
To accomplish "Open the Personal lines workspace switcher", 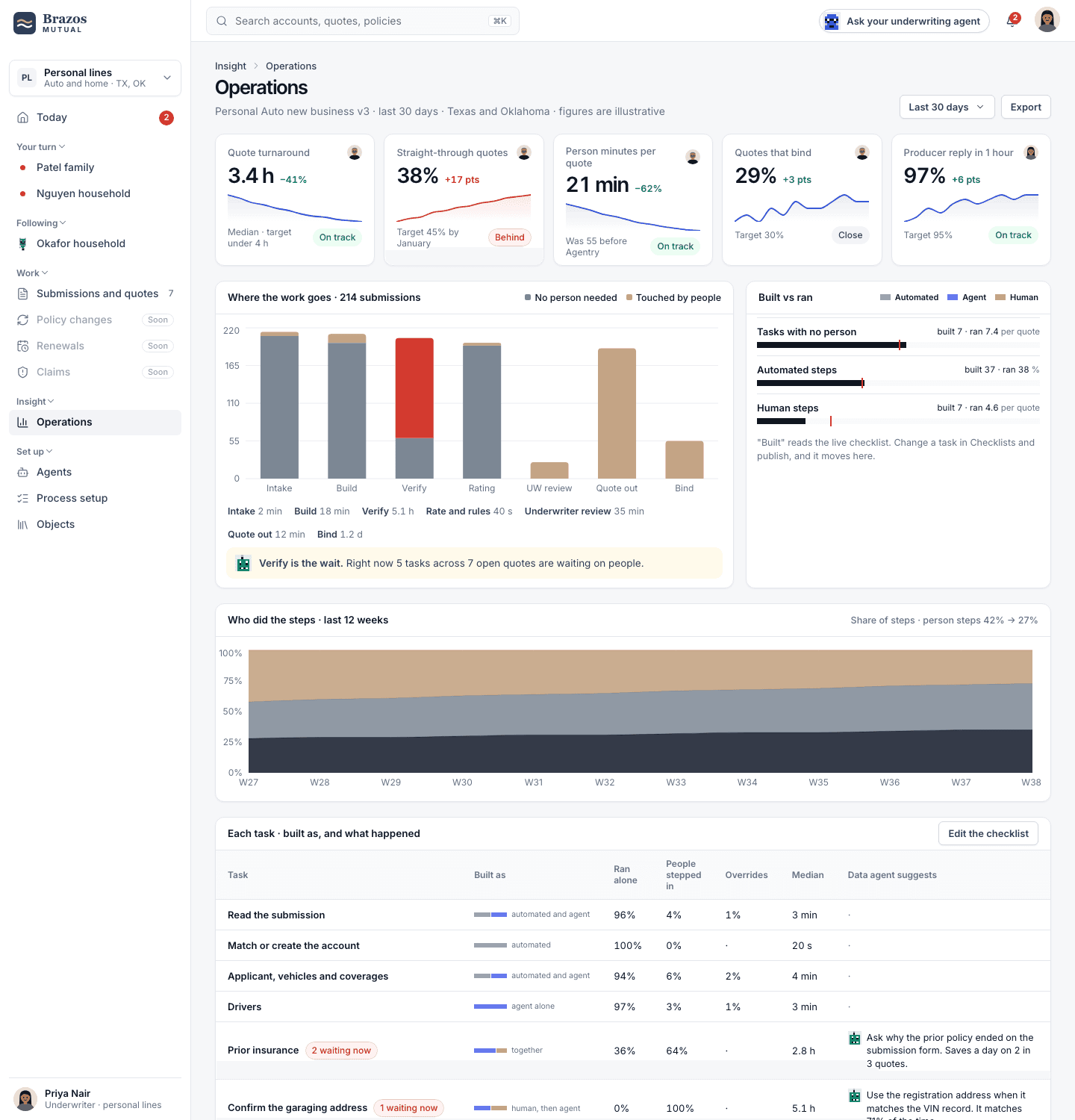I will (x=95, y=78).
